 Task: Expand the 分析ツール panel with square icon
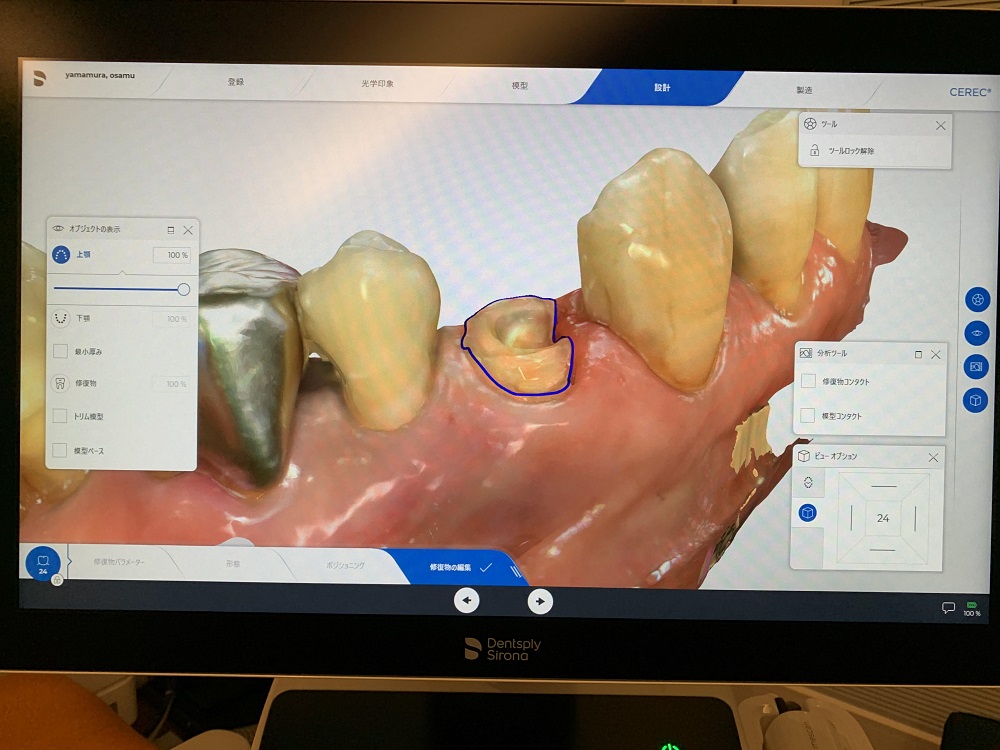(918, 354)
